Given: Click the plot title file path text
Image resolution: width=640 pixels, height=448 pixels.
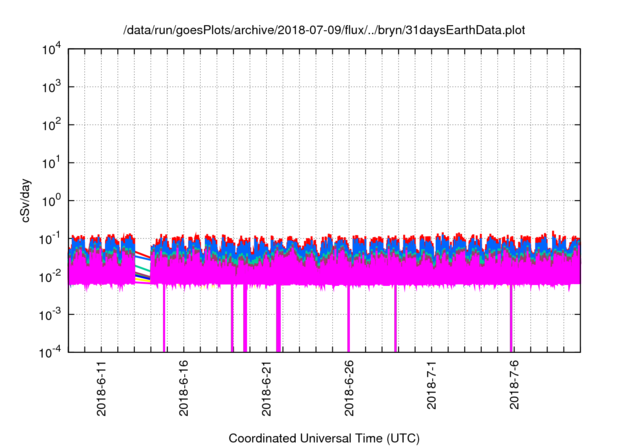Looking at the screenshot, I should (x=324, y=30).
